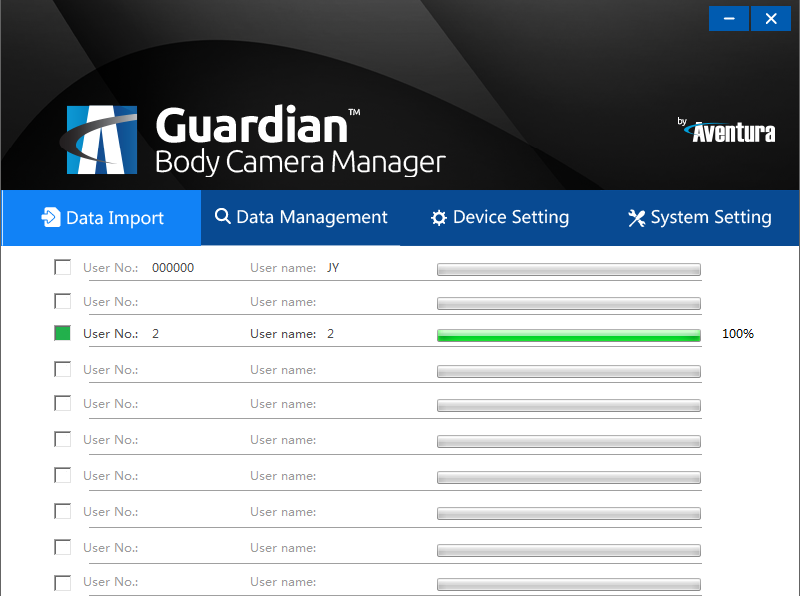Uncheck the green box for user 2
The width and height of the screenshot is (800, 596).
[62, 332]
